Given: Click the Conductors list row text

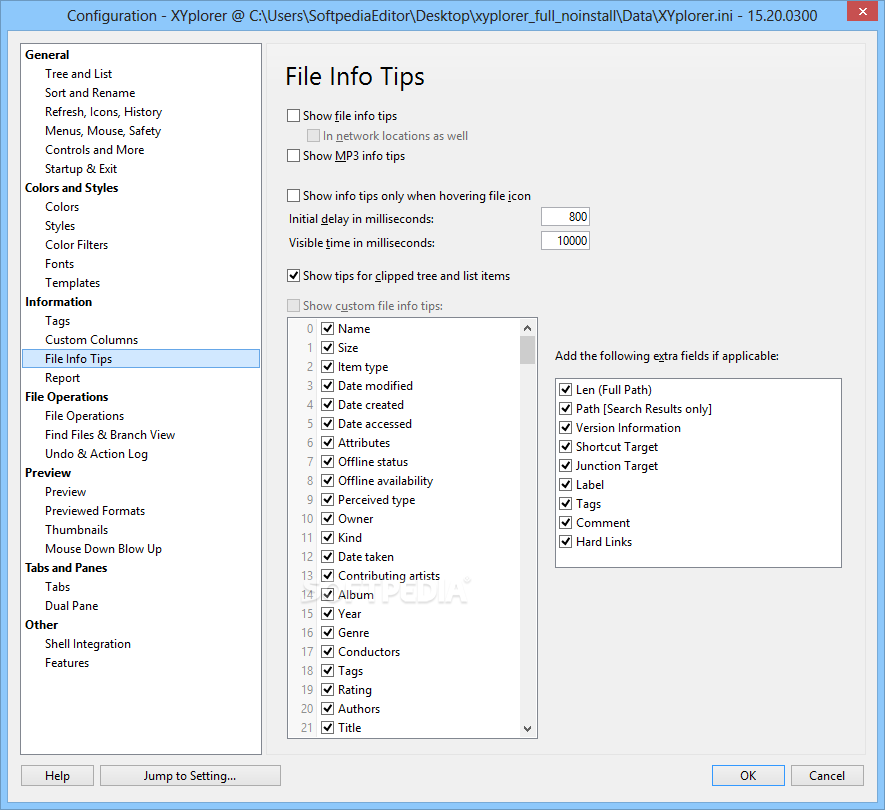Looking at the screenshot, I should pos(369,652).
